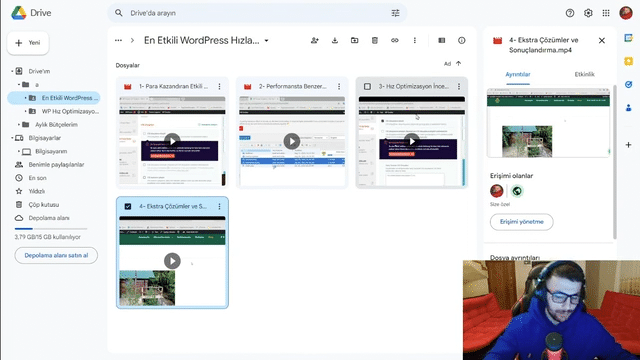Image resolution: width=640 pixels, height=360 pixels.
Task: Move selected file to trash
Action: tap(375, 40)
